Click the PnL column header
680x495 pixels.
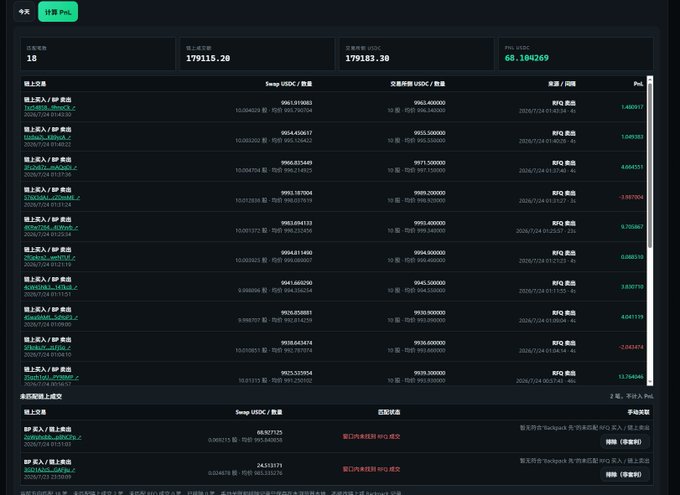tap(638, 84)
